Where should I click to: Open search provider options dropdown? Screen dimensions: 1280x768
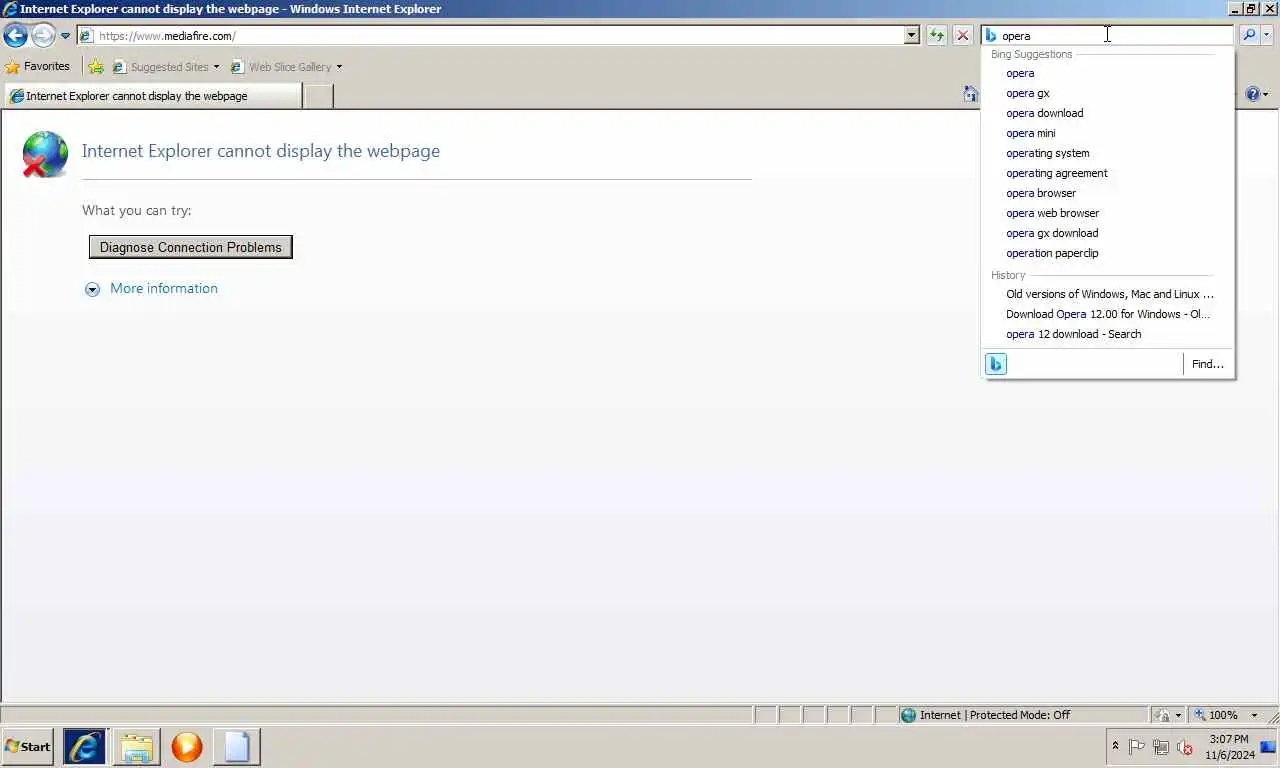click(x=1267, y=35)
